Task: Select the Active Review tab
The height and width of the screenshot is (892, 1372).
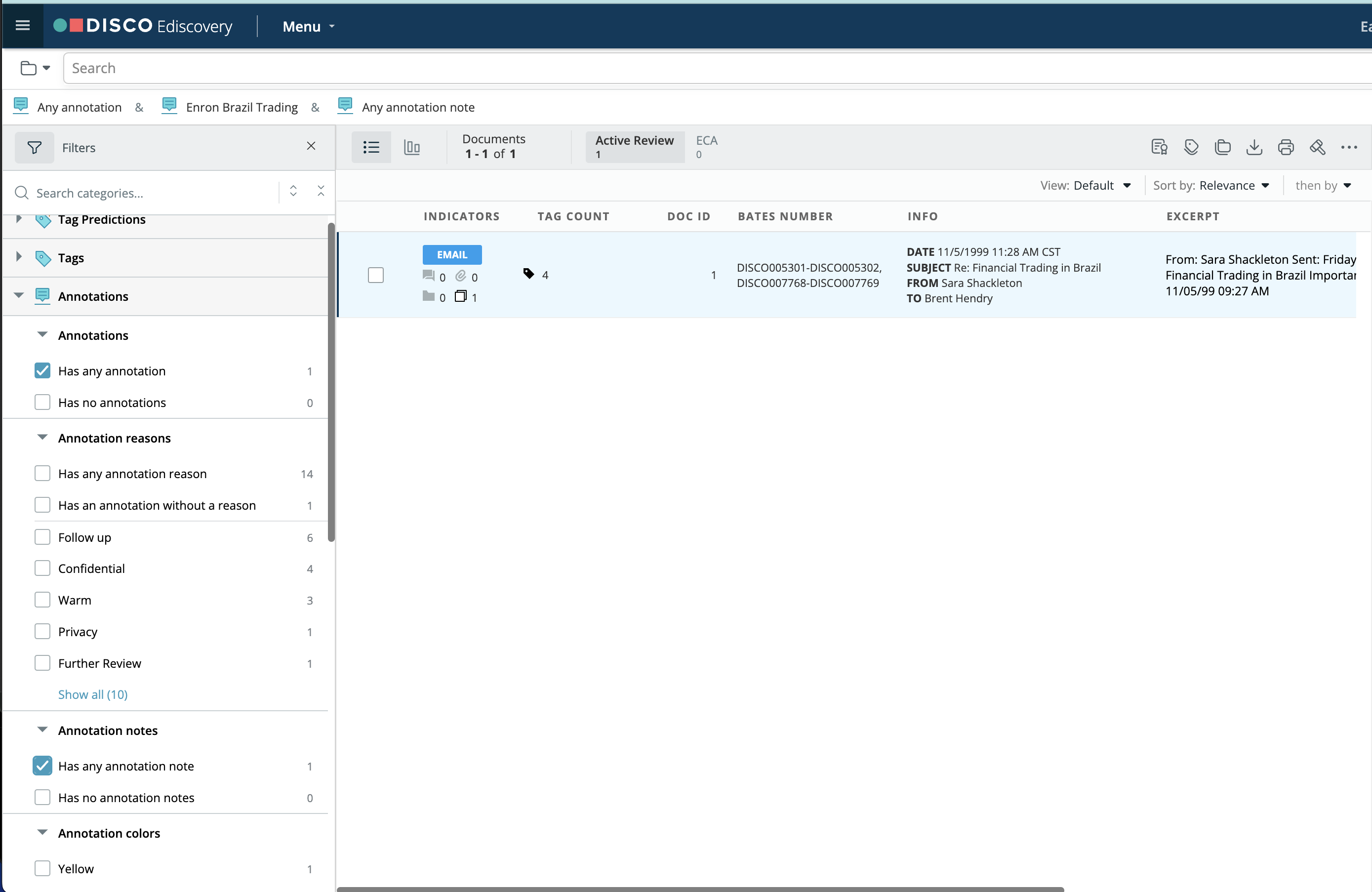Action: click(635, 147)
